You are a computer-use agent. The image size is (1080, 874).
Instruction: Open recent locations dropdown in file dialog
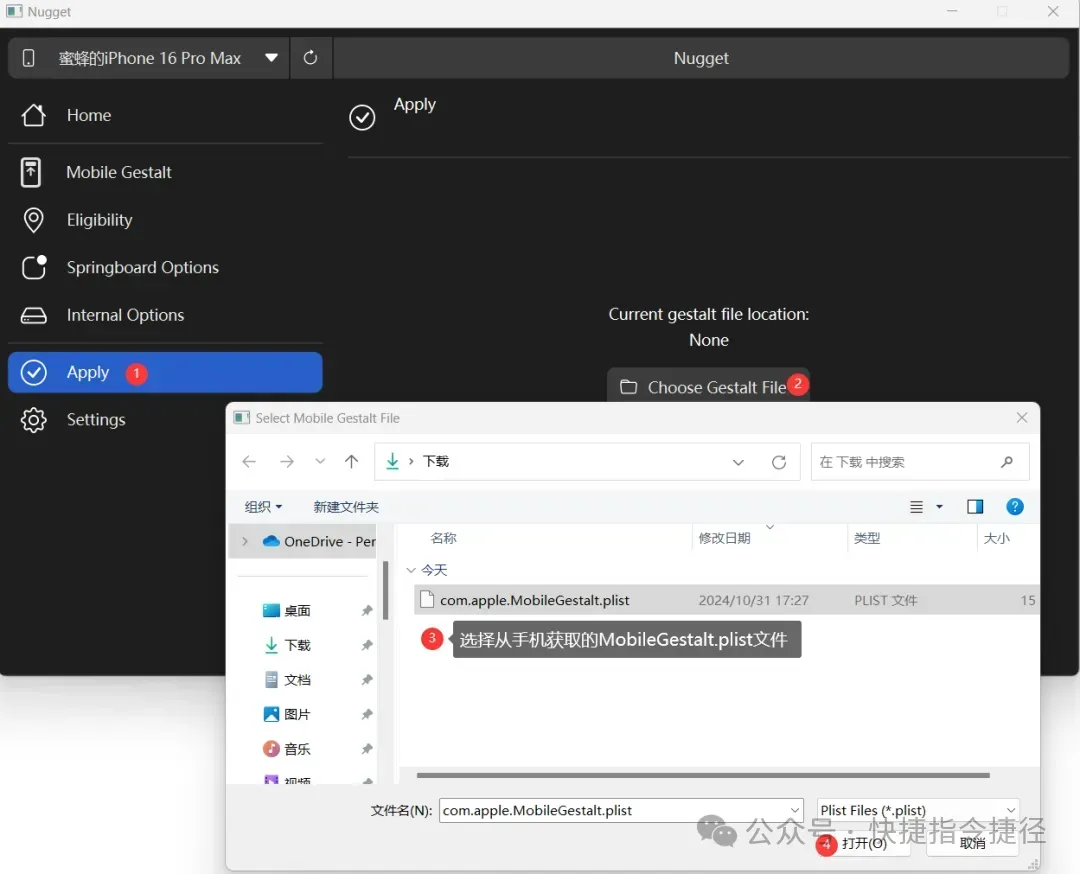point(320,461)
